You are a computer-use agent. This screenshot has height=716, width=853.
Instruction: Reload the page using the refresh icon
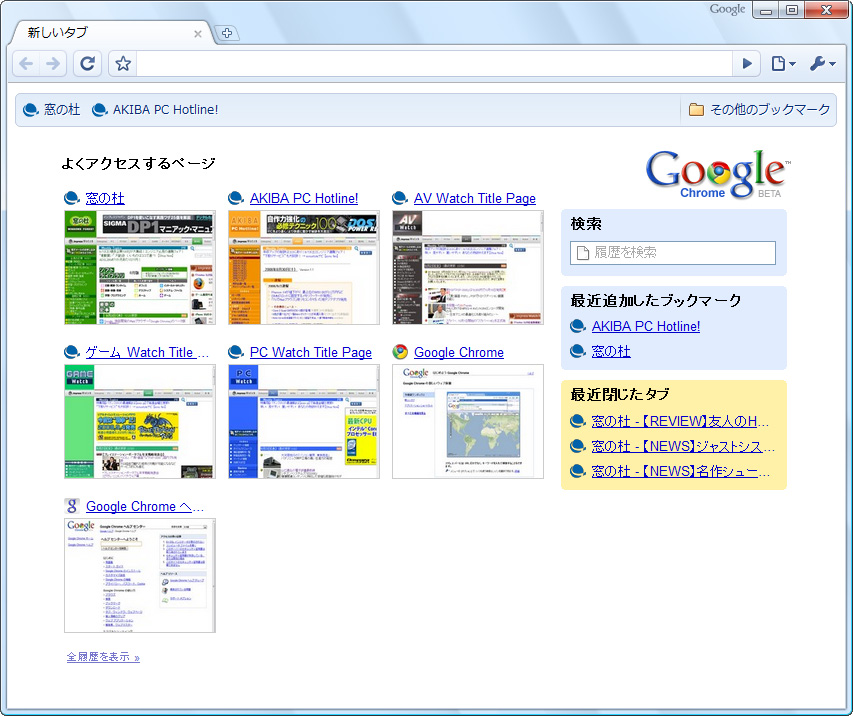87,63
